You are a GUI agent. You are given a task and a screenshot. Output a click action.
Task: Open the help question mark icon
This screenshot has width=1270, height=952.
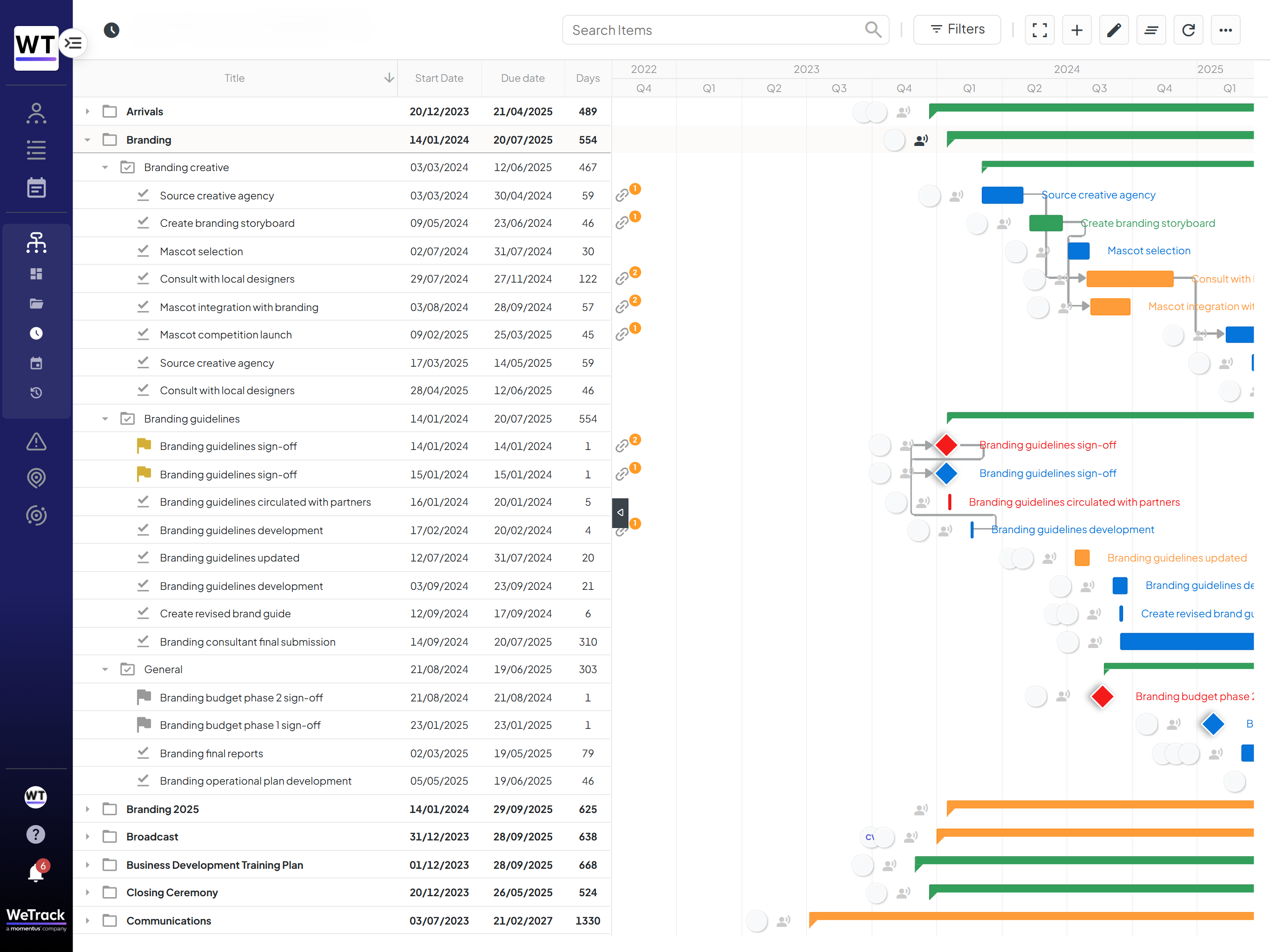point(36,834)
